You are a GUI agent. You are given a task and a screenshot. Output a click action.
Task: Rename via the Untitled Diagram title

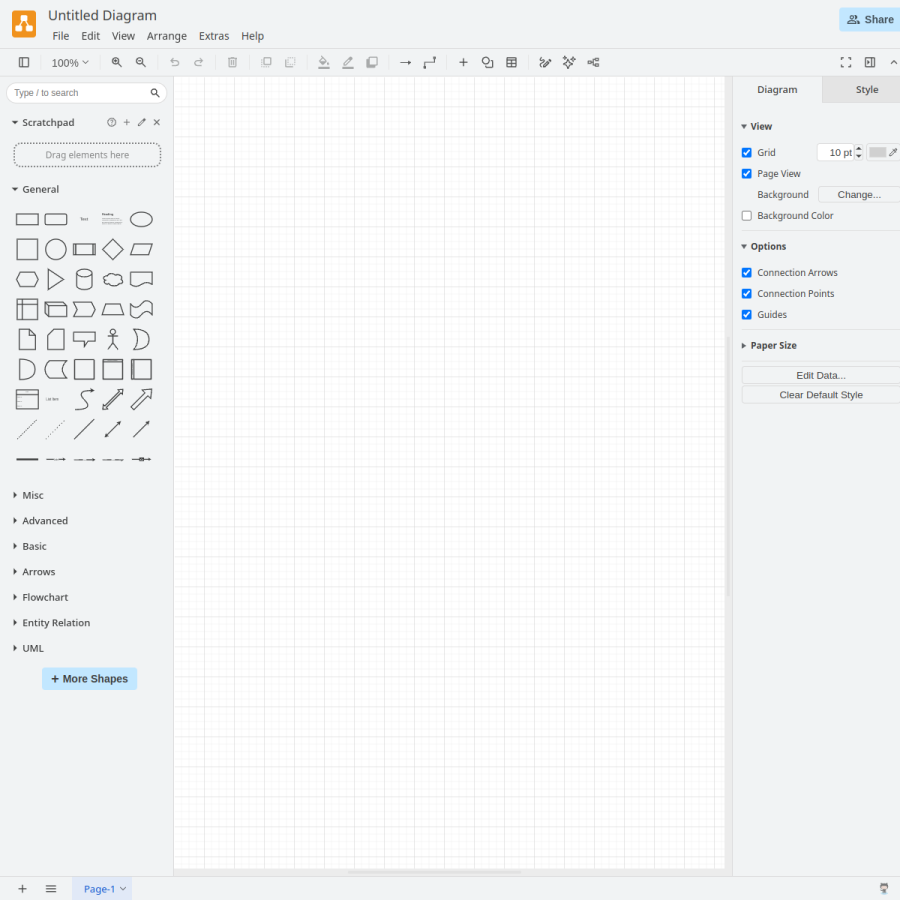pyautogui.click(x=102, y=15)
